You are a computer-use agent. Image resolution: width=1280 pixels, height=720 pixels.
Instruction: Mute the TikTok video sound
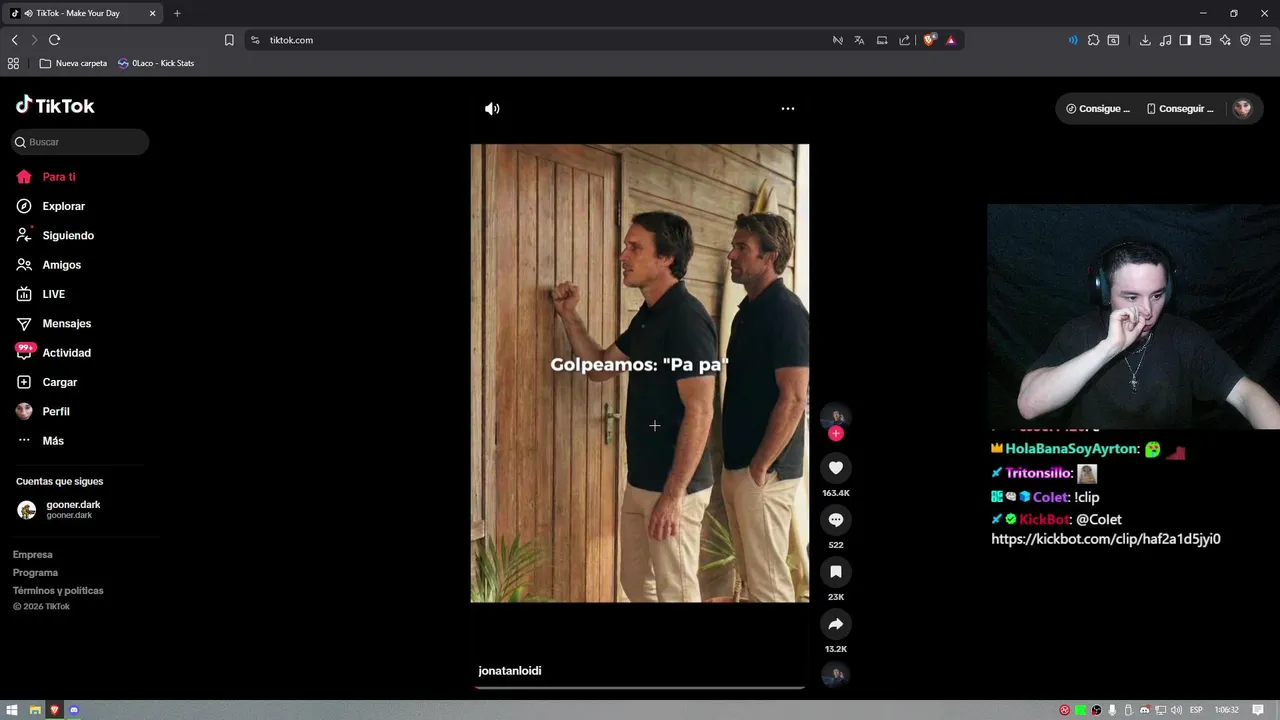coord(492,109)
